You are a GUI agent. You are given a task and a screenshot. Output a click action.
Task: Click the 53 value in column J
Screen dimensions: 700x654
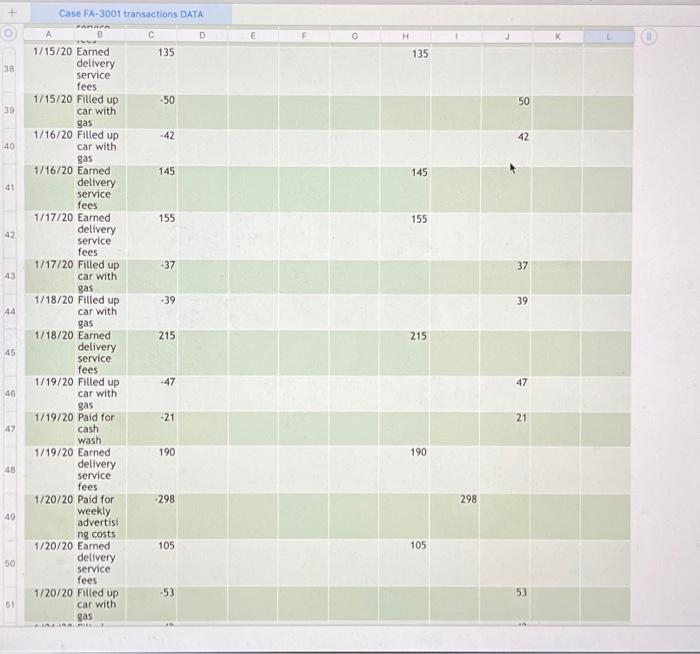[521, 592]
